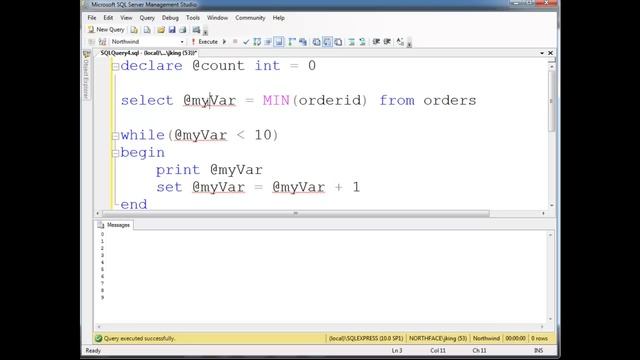Switch to Results to File

(x=338, y=42)
